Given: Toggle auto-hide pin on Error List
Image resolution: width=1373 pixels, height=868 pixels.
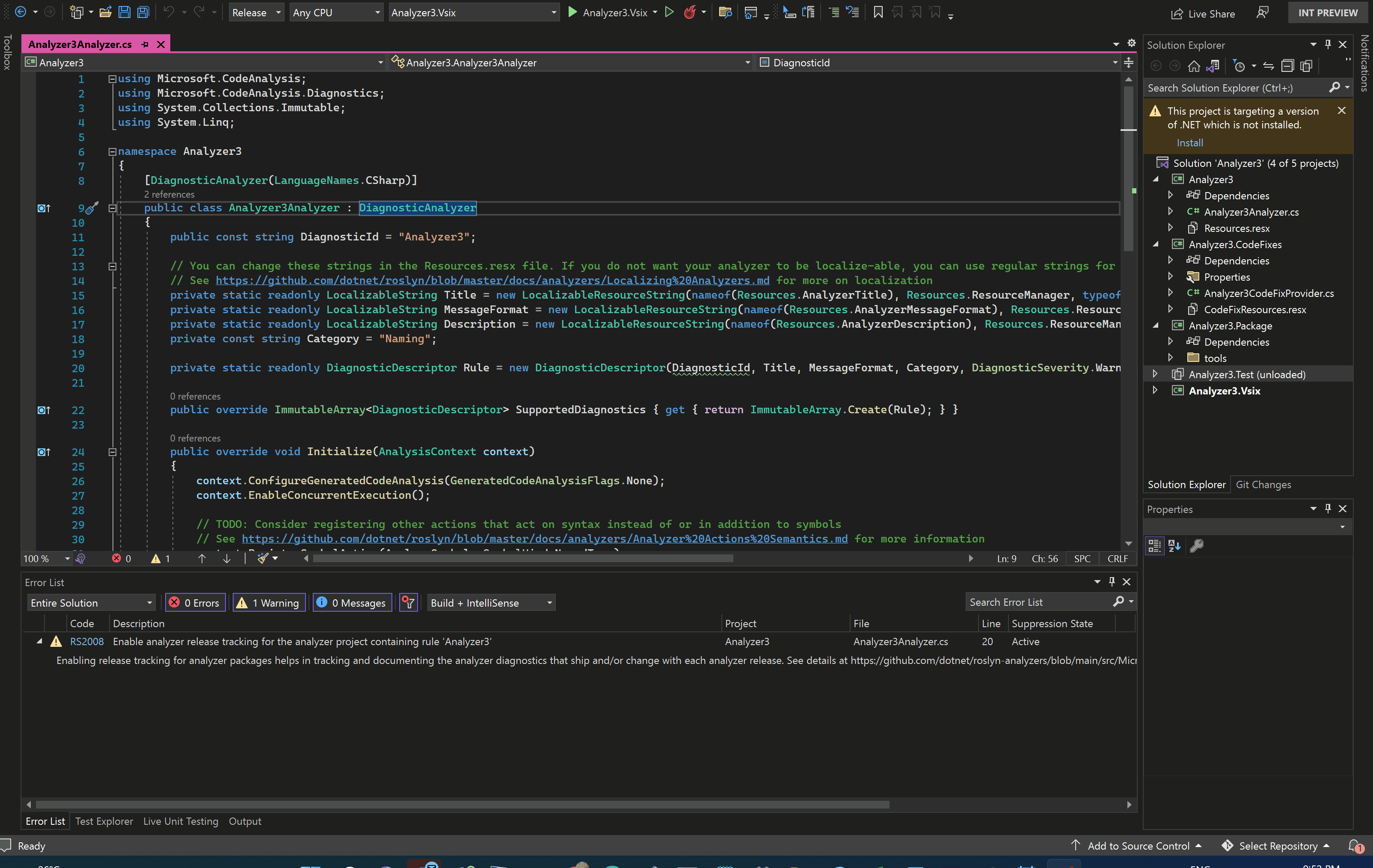Looking at the screenshot, I should click(x=1111, y=581).
